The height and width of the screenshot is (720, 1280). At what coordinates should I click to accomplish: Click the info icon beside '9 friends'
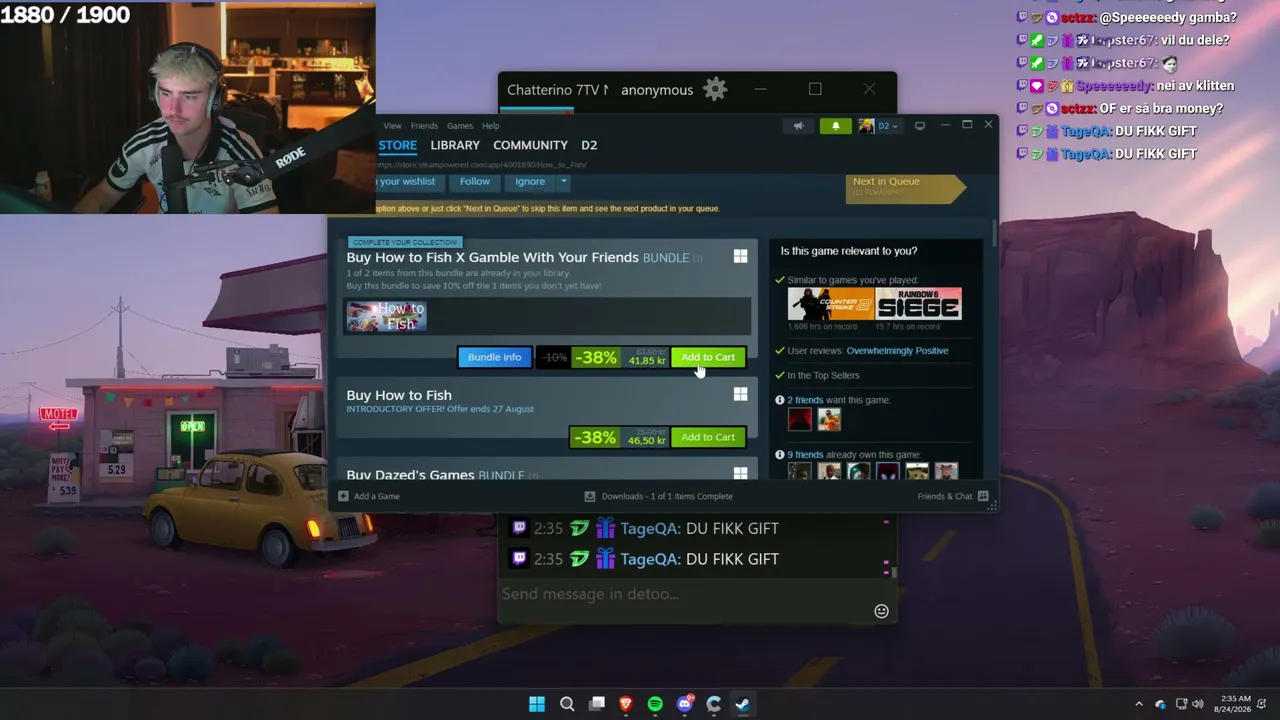coord(780,455)
